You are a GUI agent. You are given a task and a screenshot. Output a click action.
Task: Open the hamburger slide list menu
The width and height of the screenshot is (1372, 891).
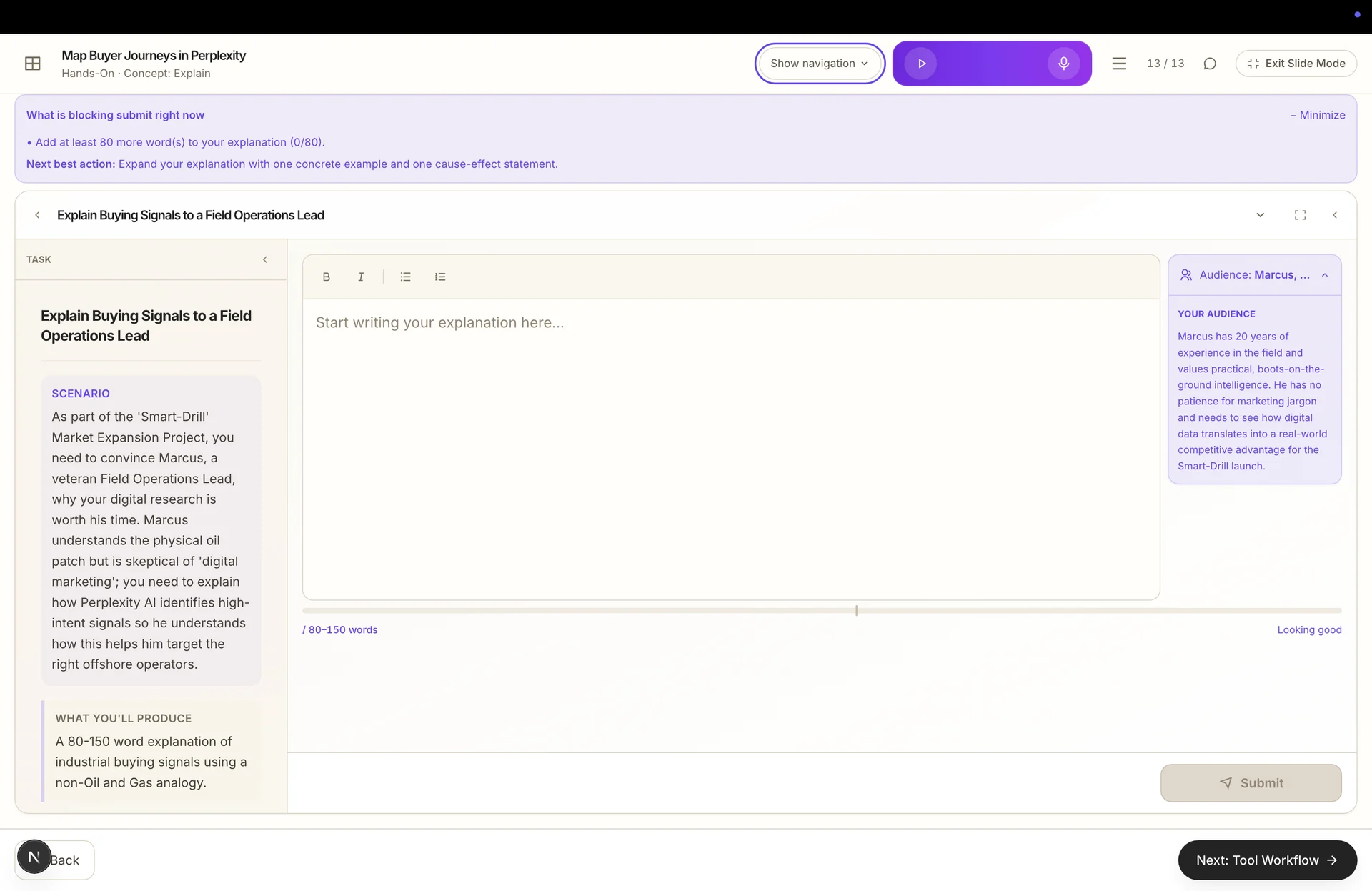click(x=1119, y=64)
